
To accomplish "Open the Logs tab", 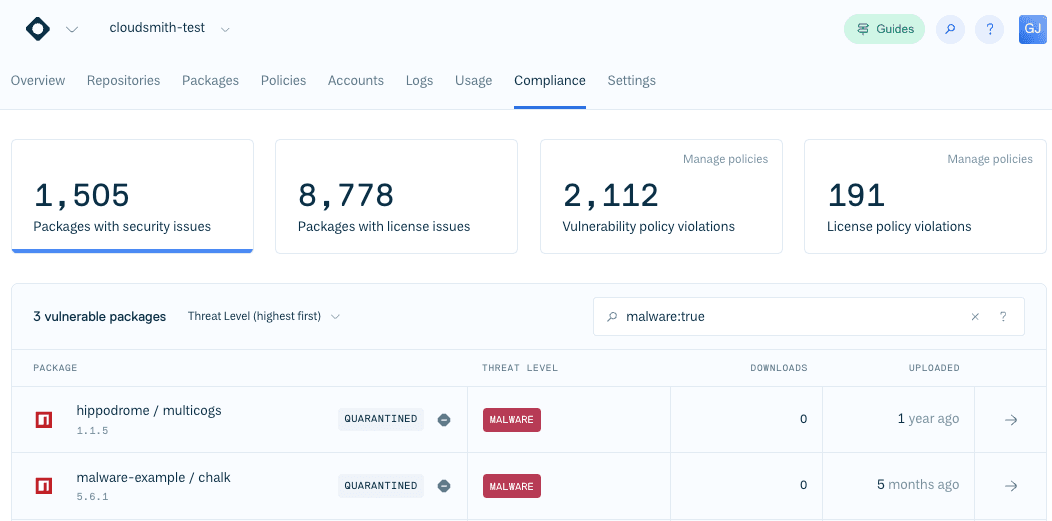I will click(x=419, y=80).
